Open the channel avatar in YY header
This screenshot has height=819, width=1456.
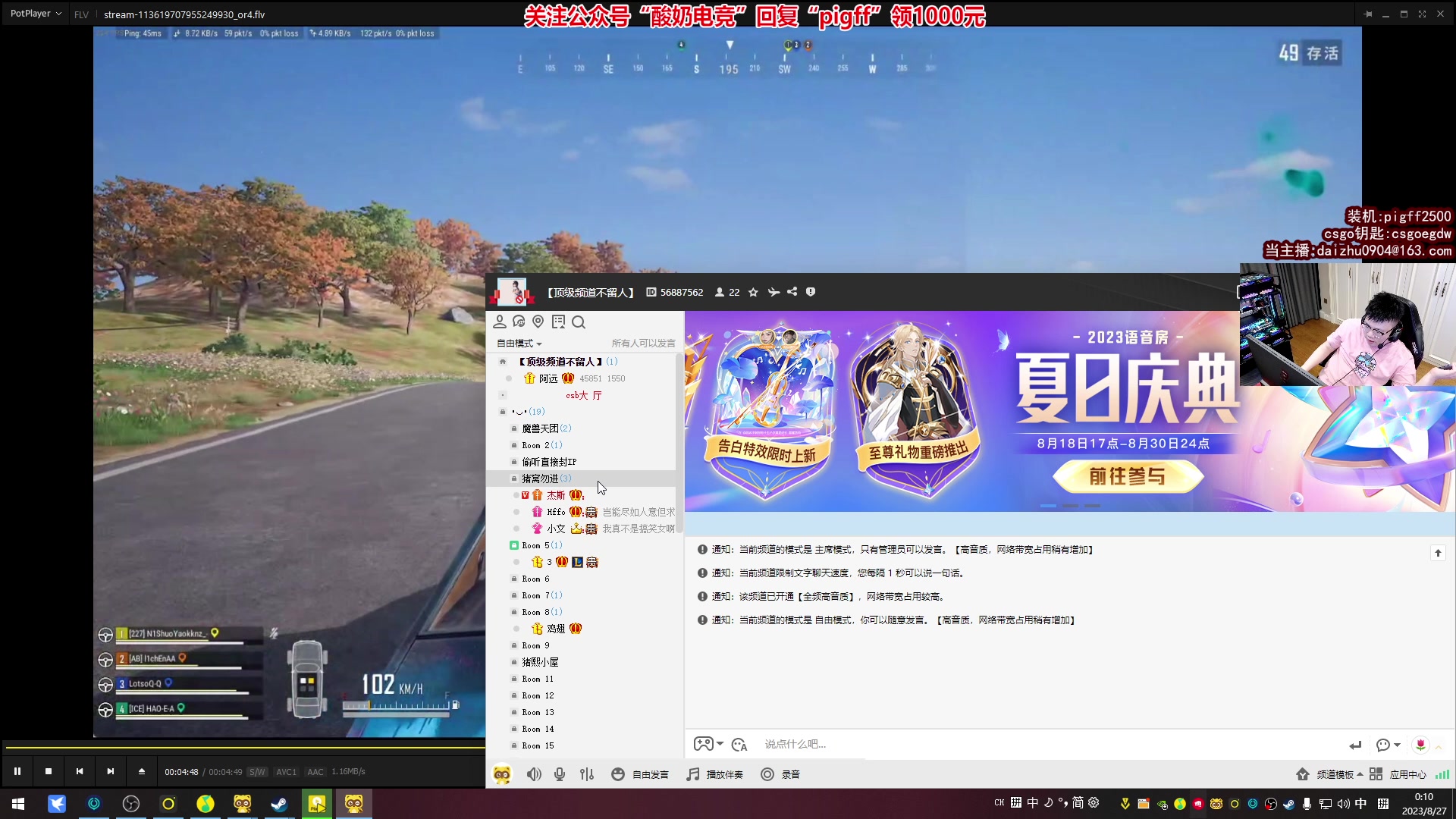tap(512, 292)
